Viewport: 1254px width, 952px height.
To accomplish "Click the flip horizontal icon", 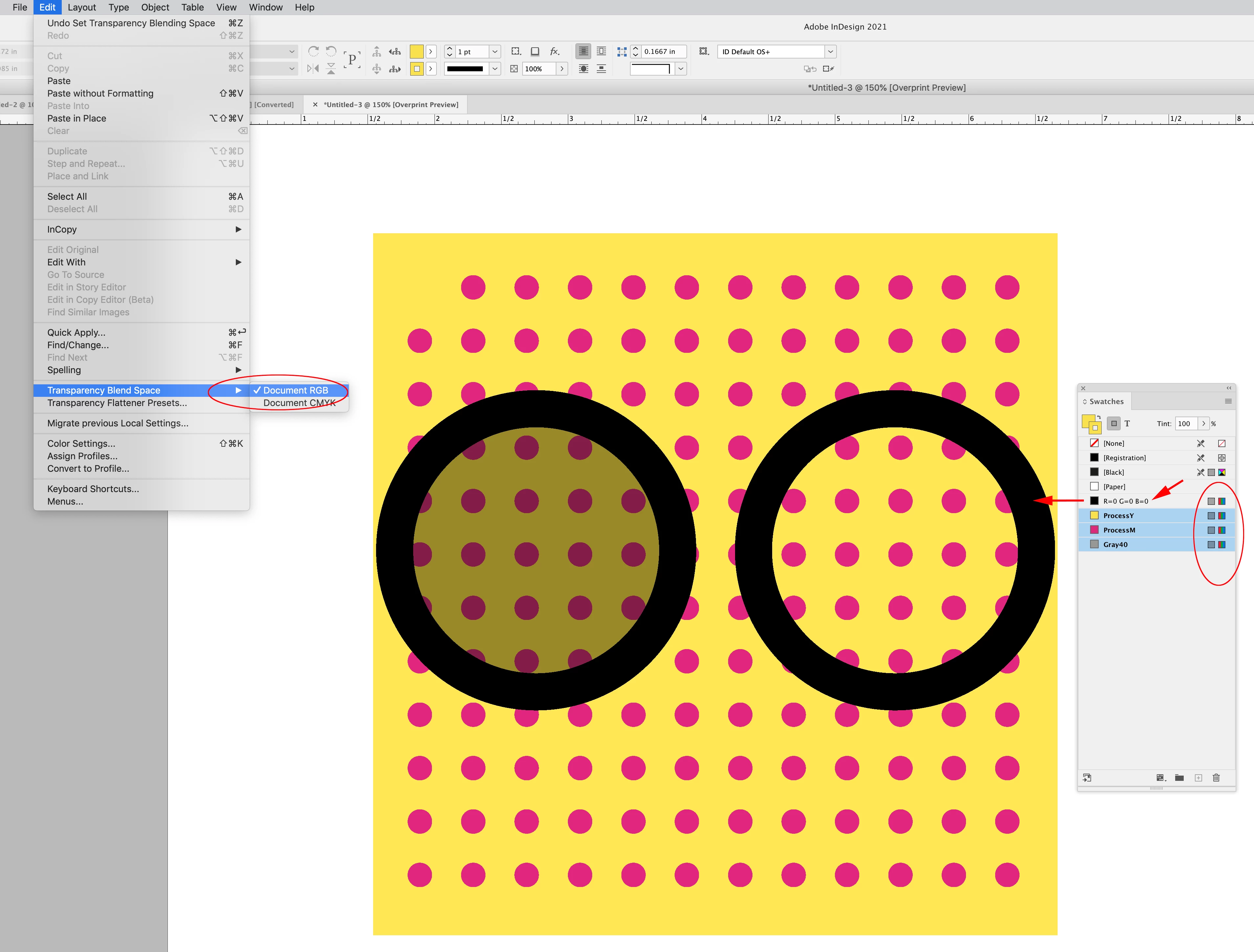I will pos(313,69).
